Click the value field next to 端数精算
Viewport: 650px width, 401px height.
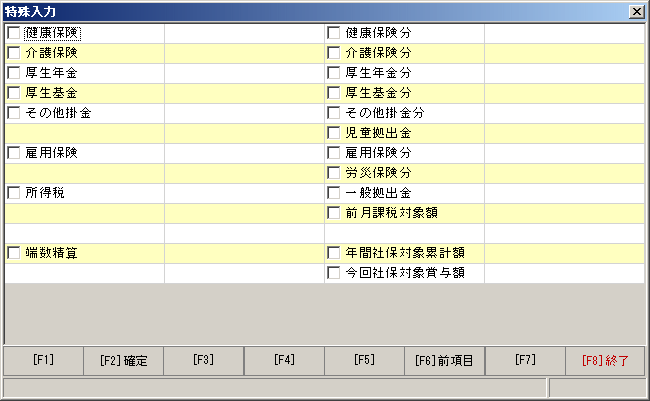tap(245, 253)
